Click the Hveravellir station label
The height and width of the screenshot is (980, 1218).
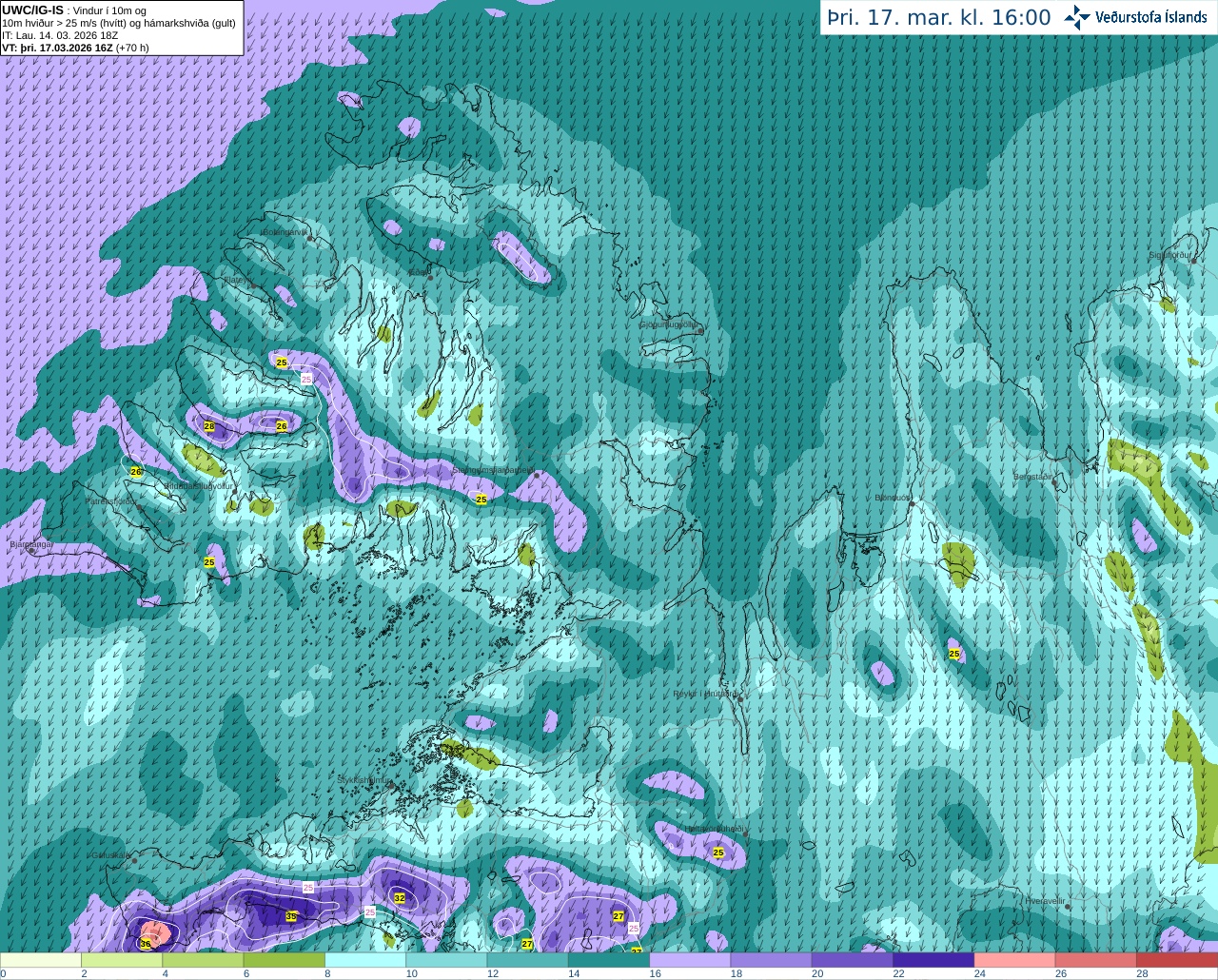[x=1045, y=900]
